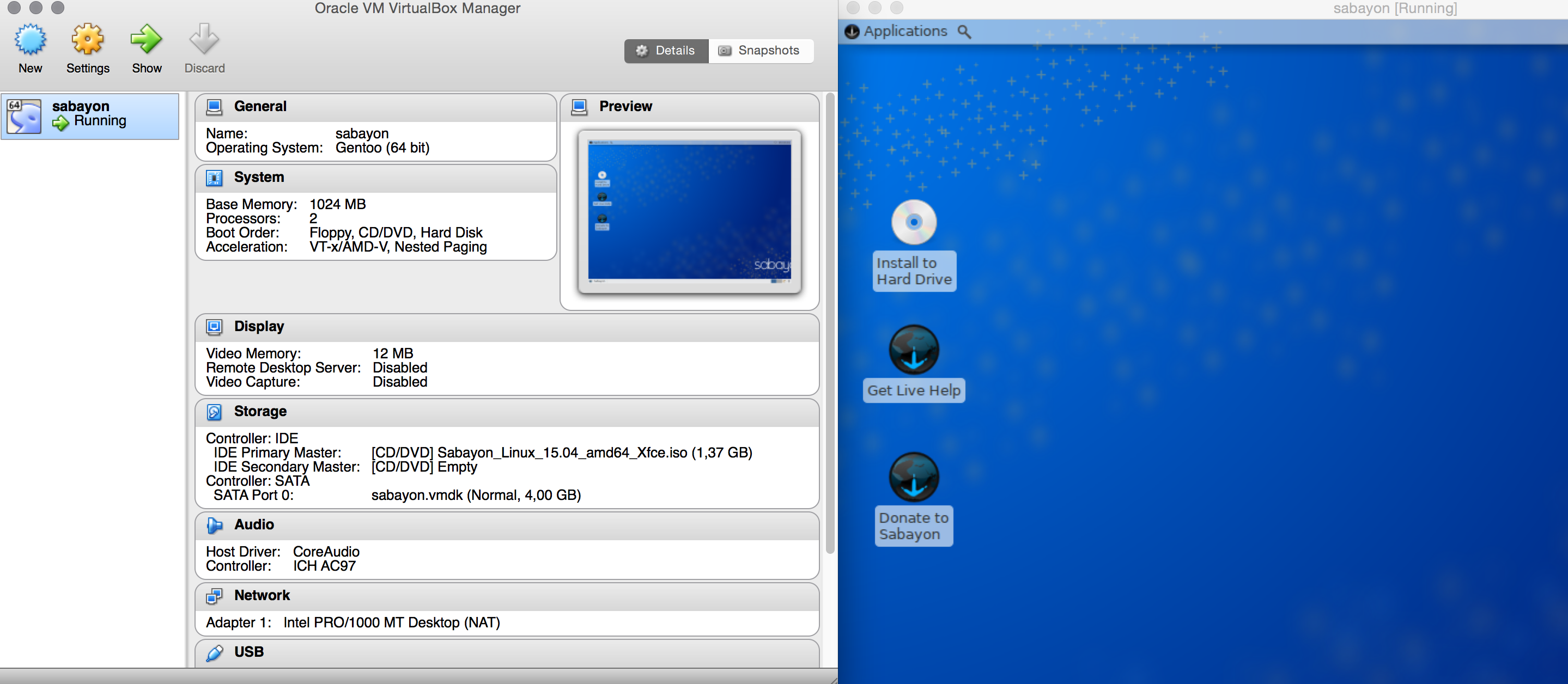Click the VM preview thumbnail

click(689, 211)
